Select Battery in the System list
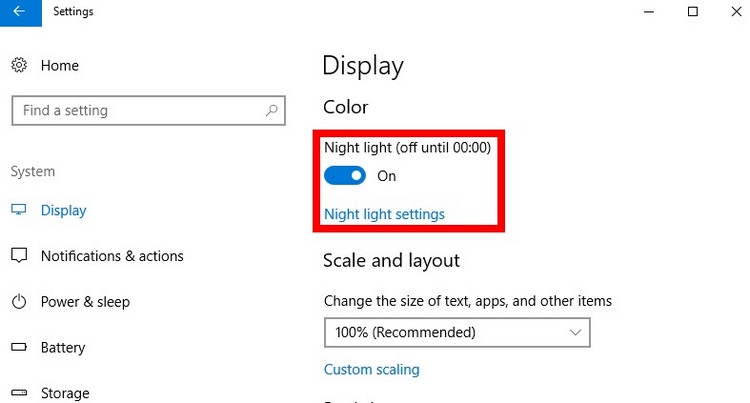 tap(63, 348)
